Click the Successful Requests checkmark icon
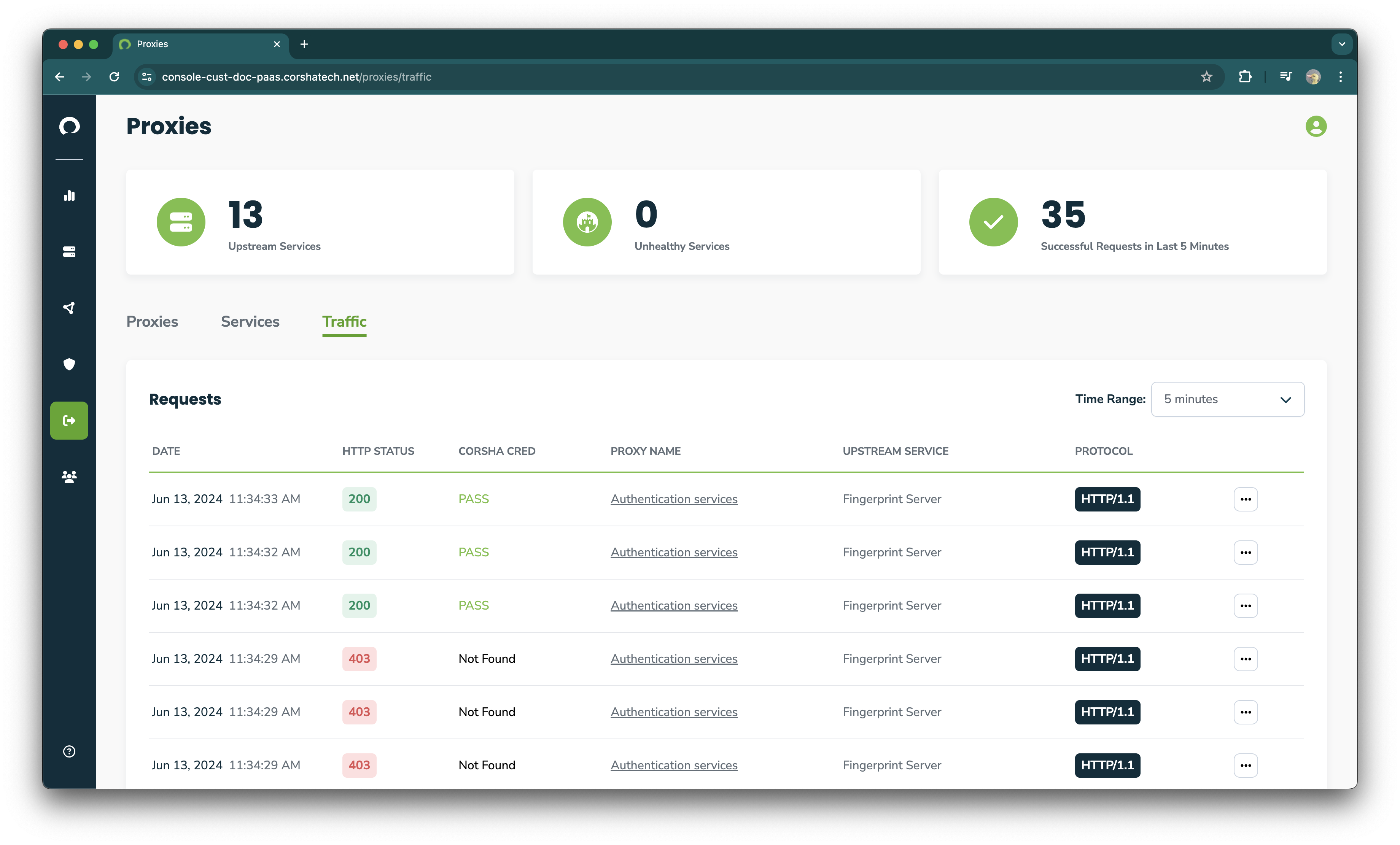1400x845 pixels. tap(993, 221)
